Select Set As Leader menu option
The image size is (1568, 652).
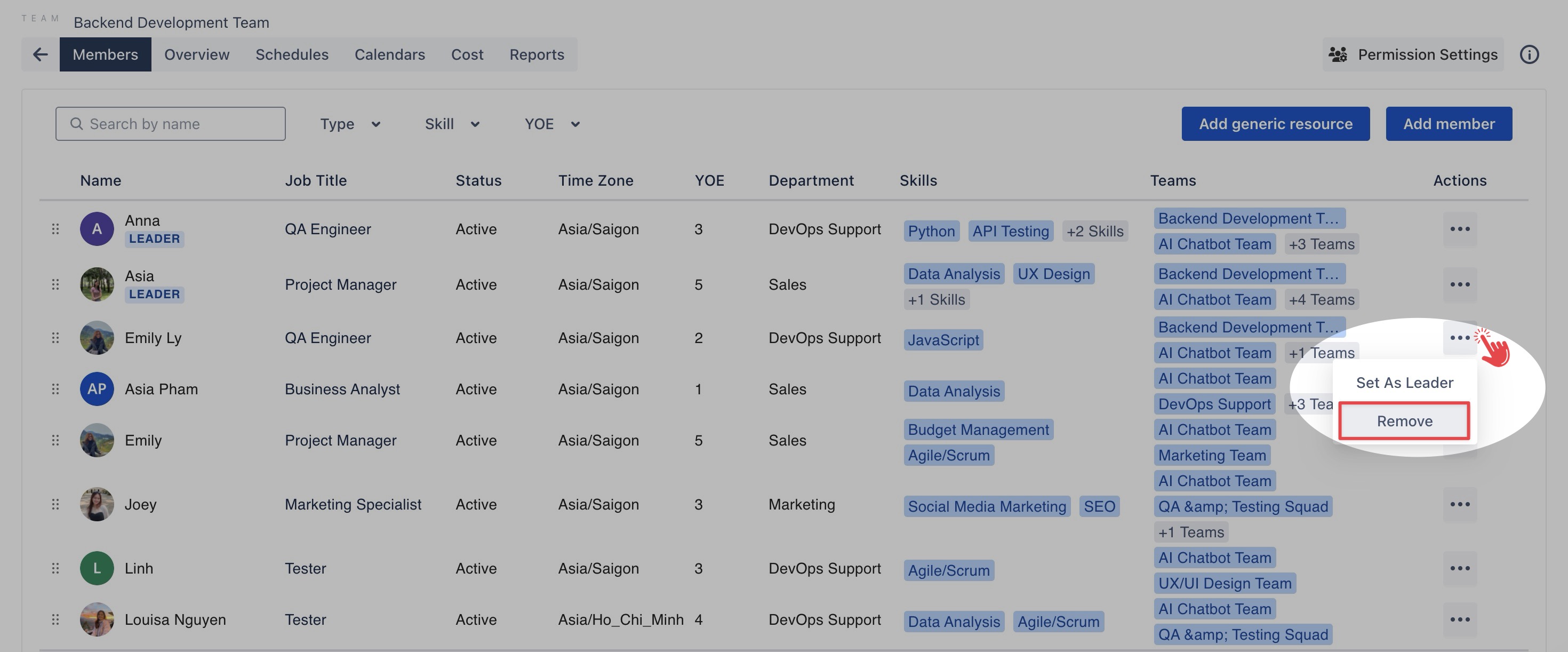(x=1404, y=383)
